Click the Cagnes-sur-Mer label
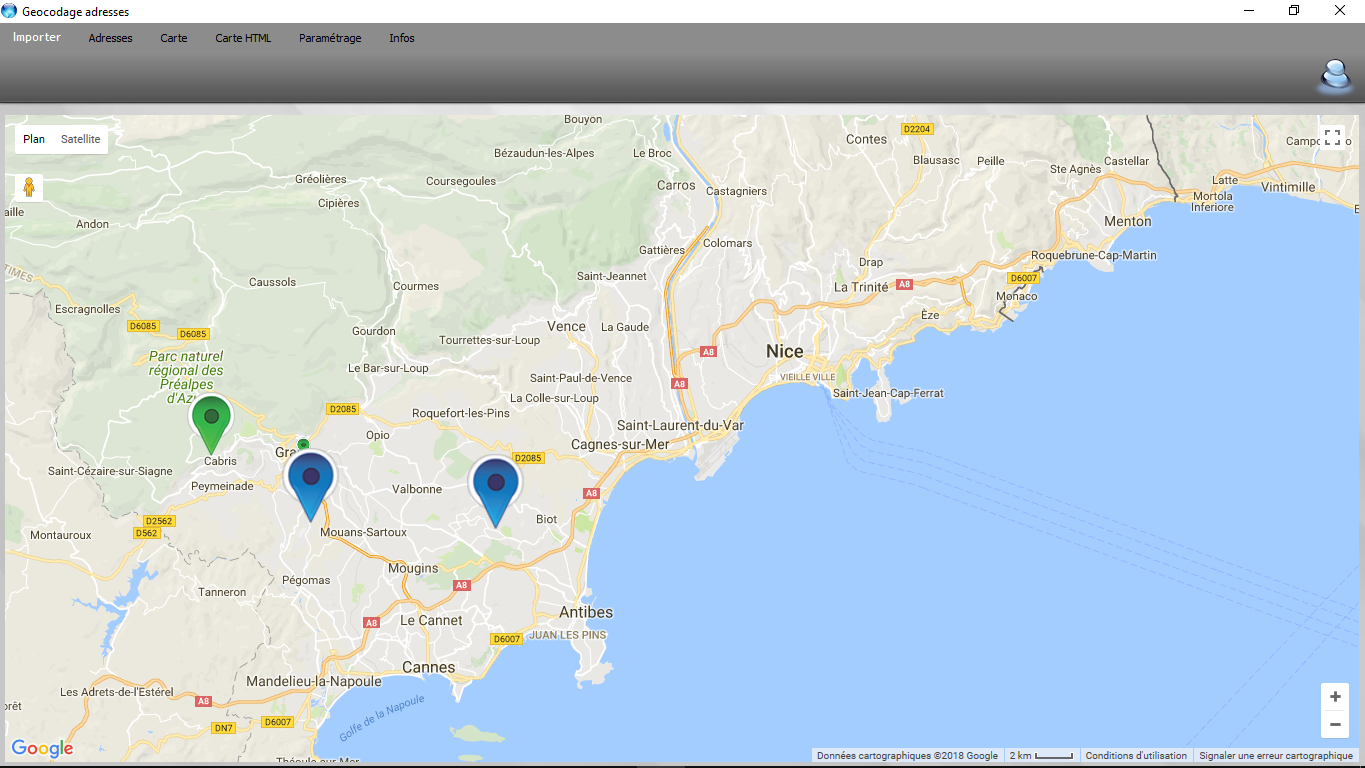 pyautogui.click(x=620, y=444)
